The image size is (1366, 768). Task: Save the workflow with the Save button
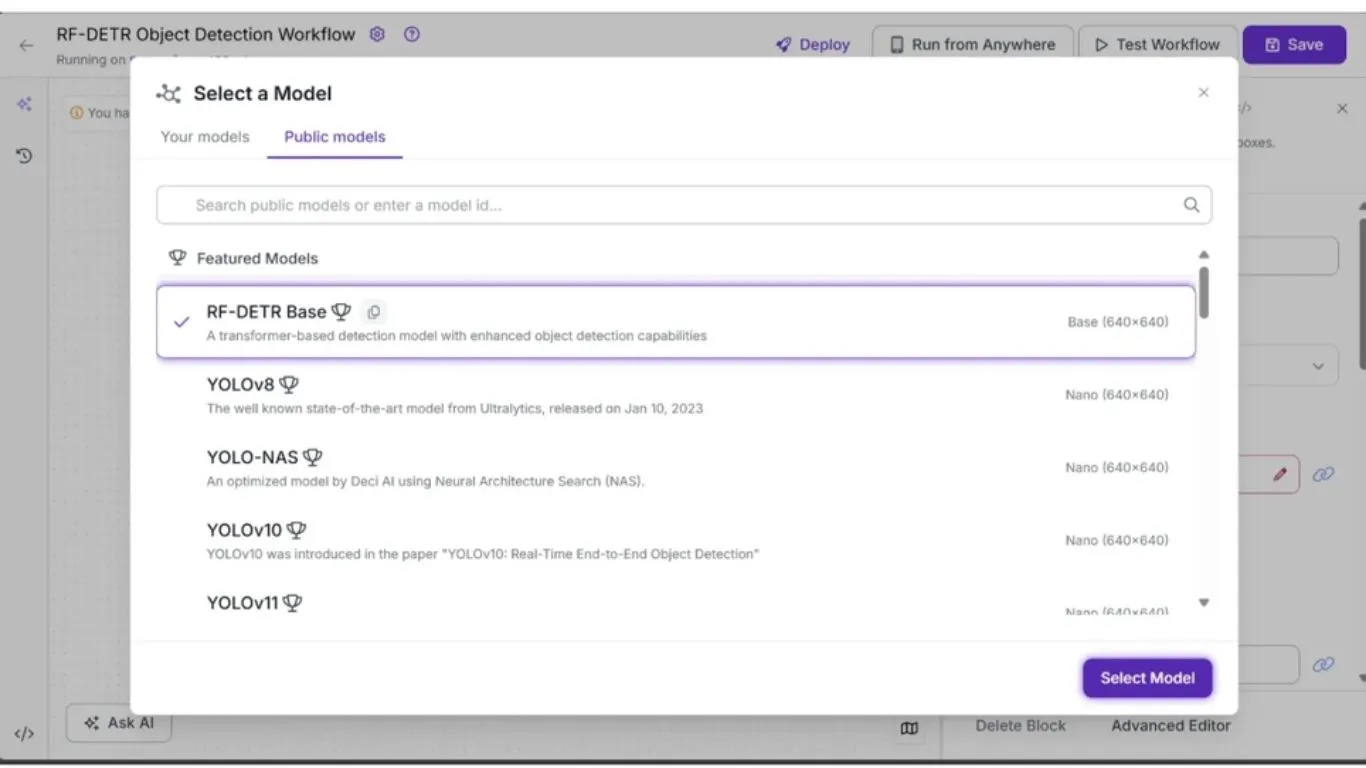(1294, 45)
